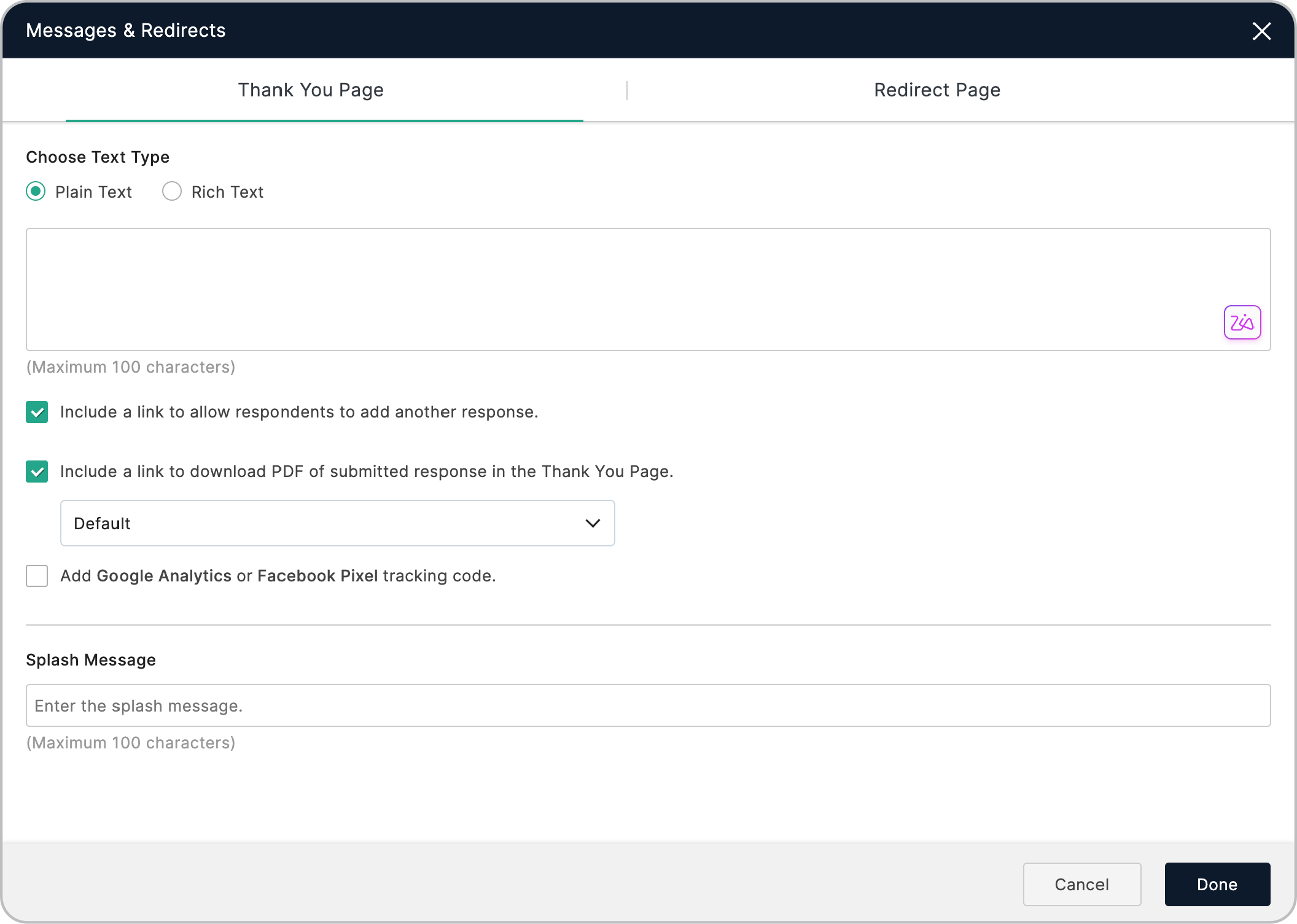1297x924 pixels.
Task: Click the Done button
Action: point(1217,884)
